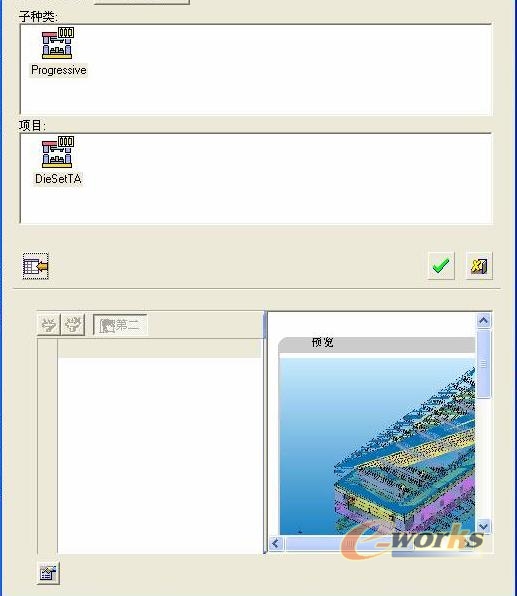The image size is (517, 596).
Task: Click the 预览 preview header bar
Action: 377,344
